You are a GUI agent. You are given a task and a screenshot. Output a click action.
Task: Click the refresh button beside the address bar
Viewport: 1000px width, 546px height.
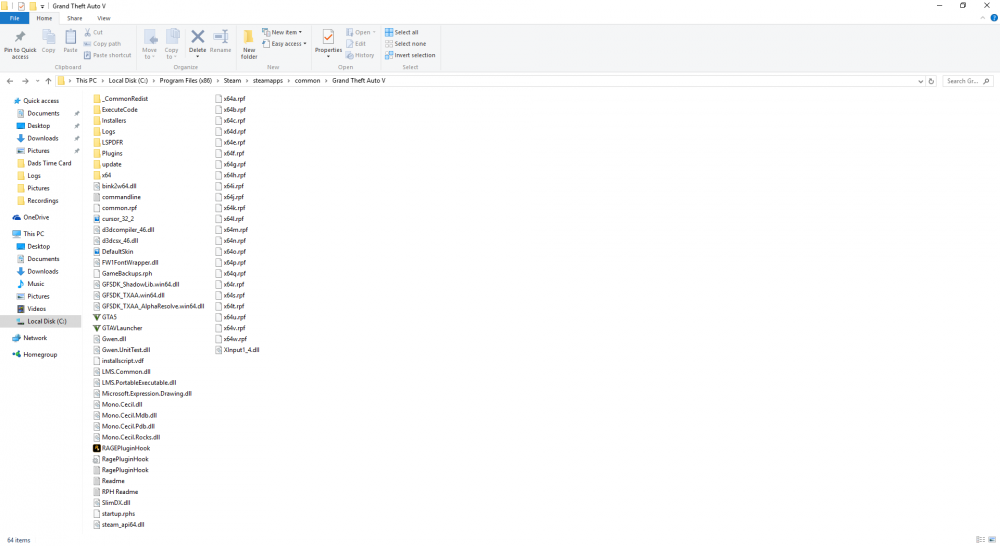[931, 81]
